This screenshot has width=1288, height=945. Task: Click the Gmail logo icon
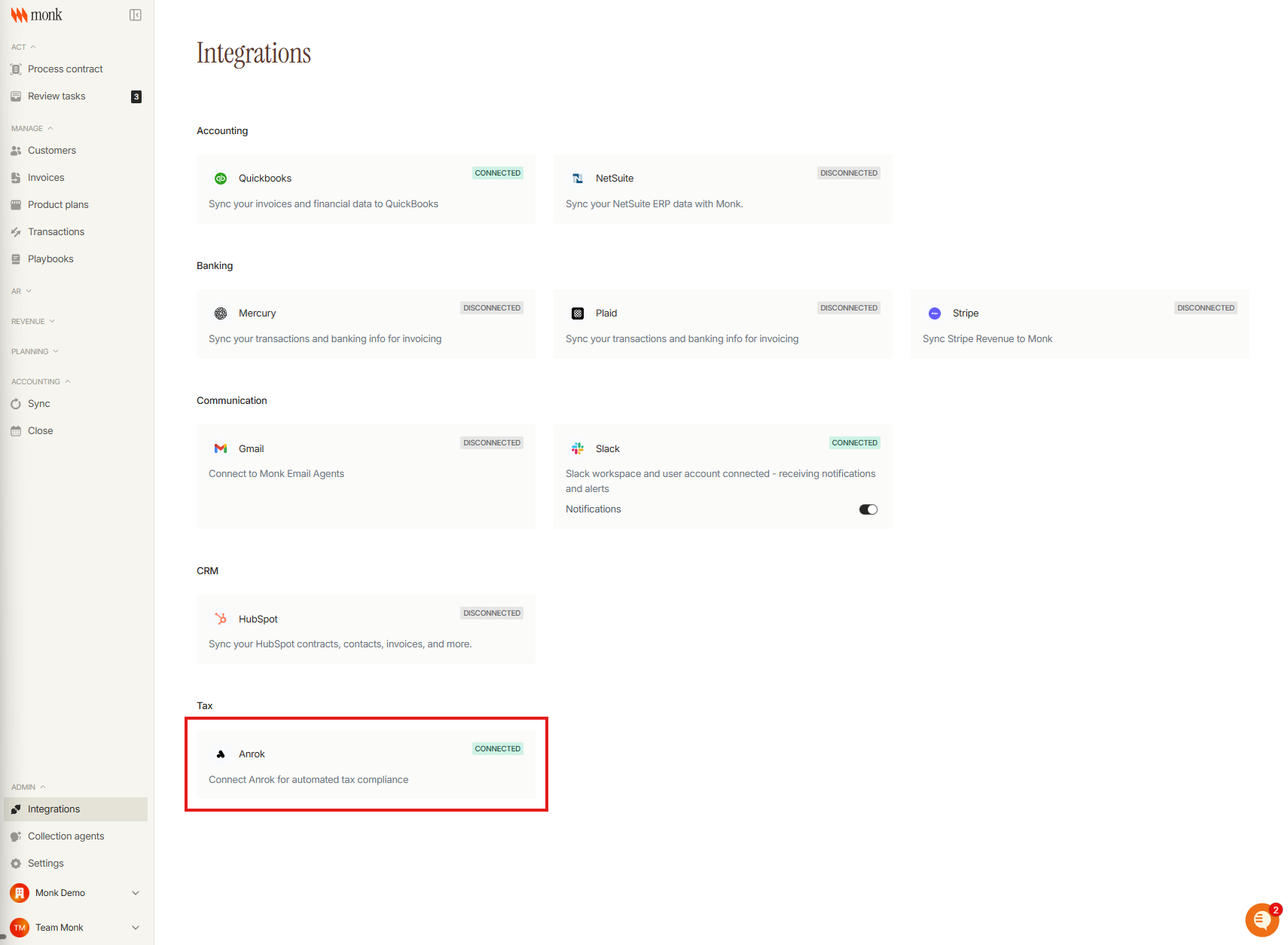click(221, 448)
